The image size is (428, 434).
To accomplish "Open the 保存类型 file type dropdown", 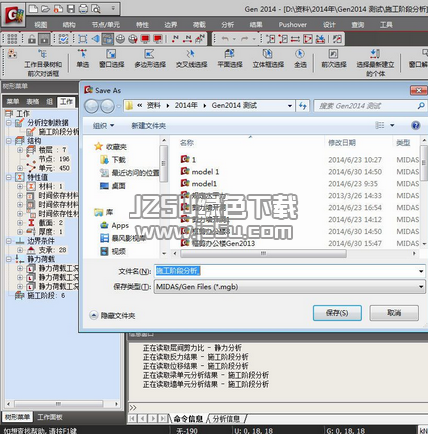I will pyautogui.click(x=421, y=287).
